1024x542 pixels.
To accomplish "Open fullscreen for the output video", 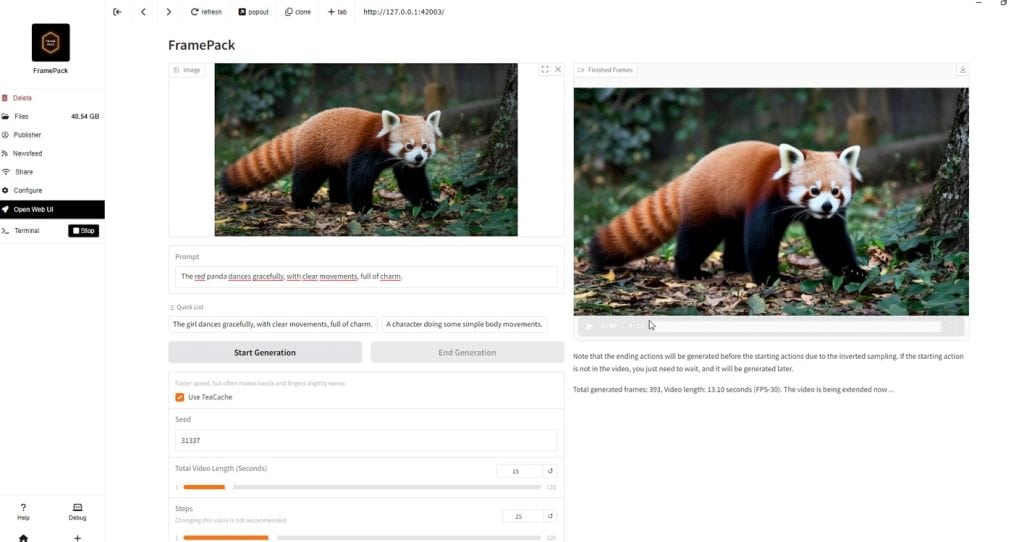I will click(x=953, y=326).
